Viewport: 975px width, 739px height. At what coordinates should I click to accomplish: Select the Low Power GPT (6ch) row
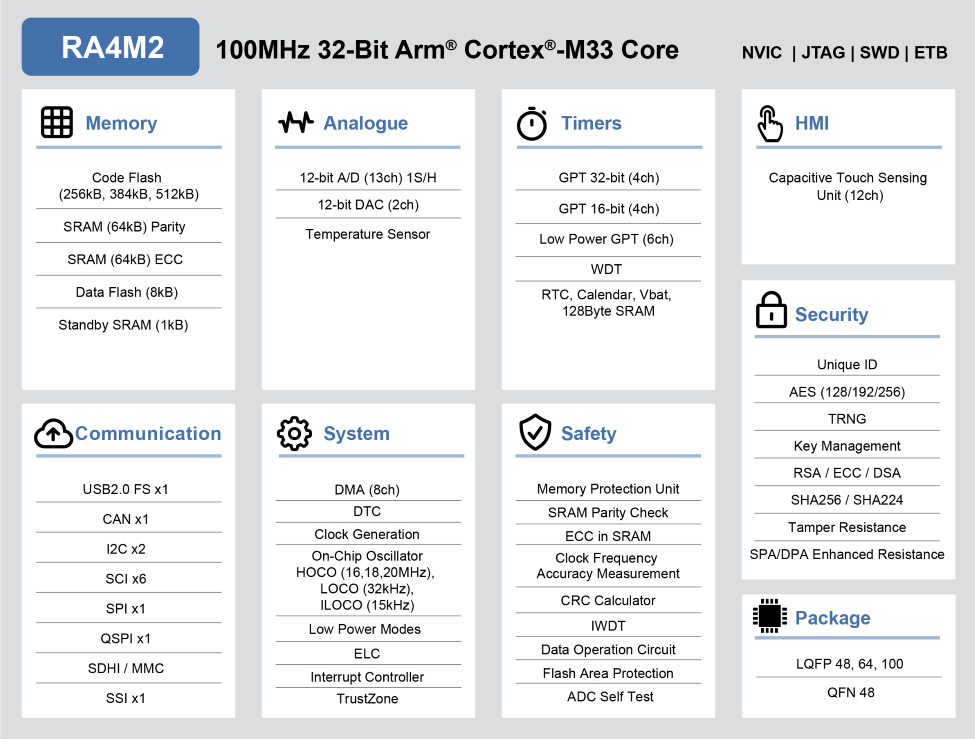[606, 239]
